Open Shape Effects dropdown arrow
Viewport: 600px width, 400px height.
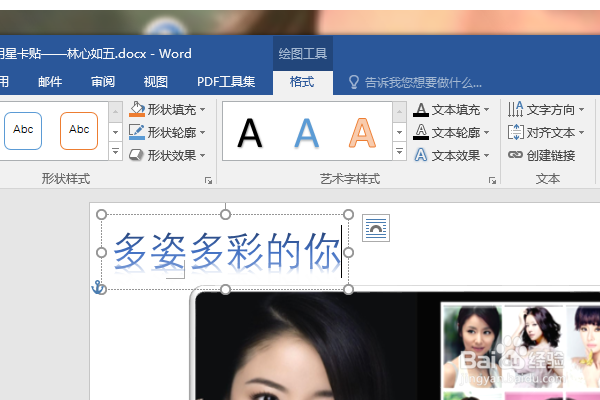202,155
